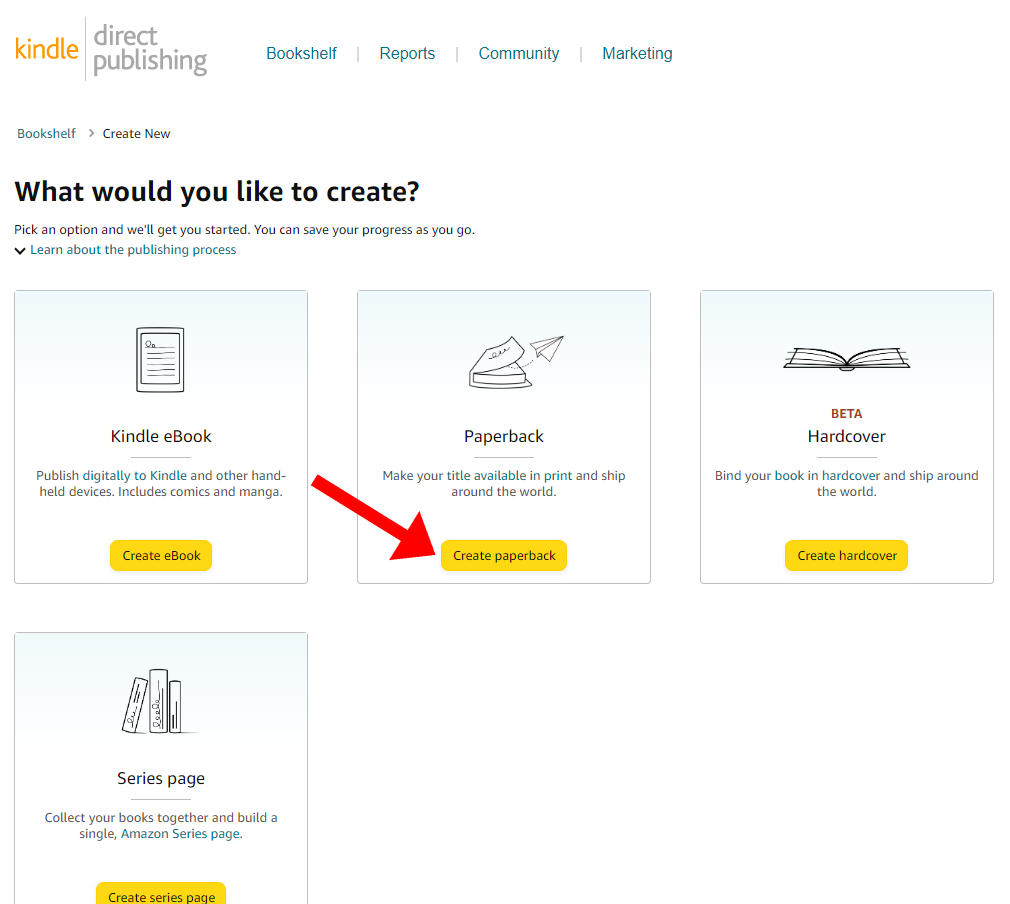The image size is (1010, 904).
Task: Click the Create hardcover button
Action: [846, 555]
